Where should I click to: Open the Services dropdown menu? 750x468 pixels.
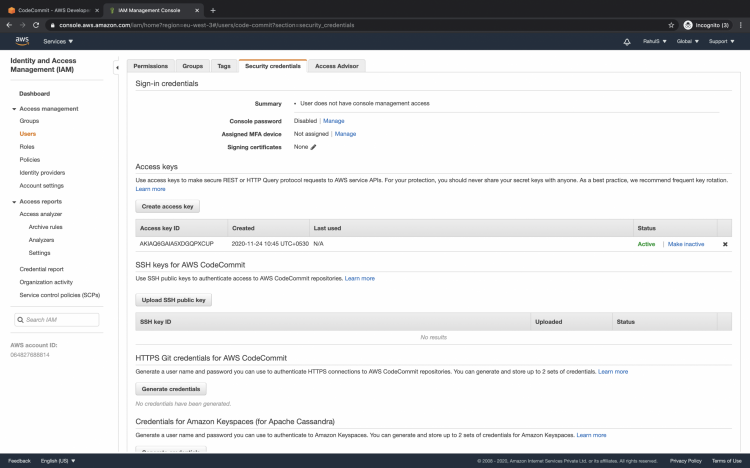[58, 41]
